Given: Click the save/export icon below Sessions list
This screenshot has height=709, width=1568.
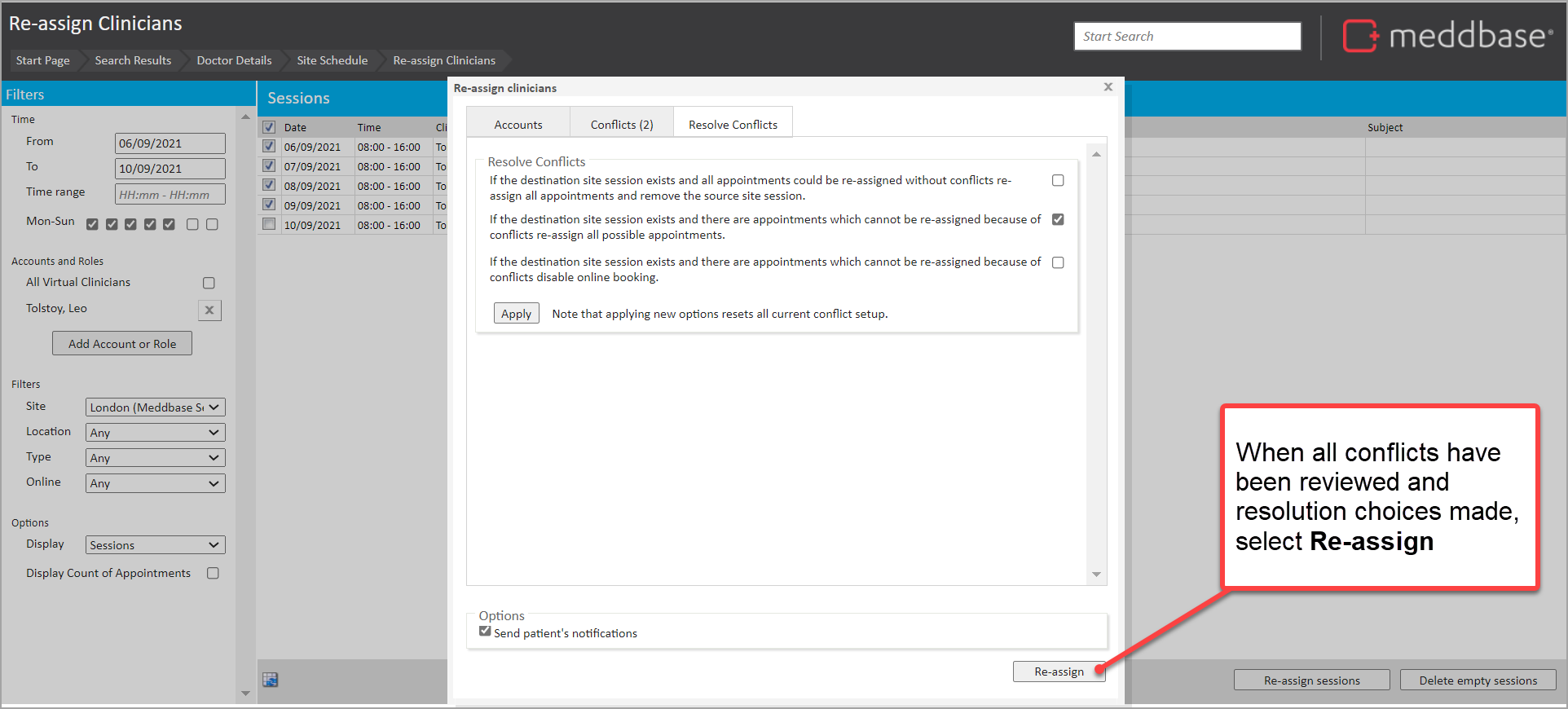Looking at the screenshot, I should [271, 680].
